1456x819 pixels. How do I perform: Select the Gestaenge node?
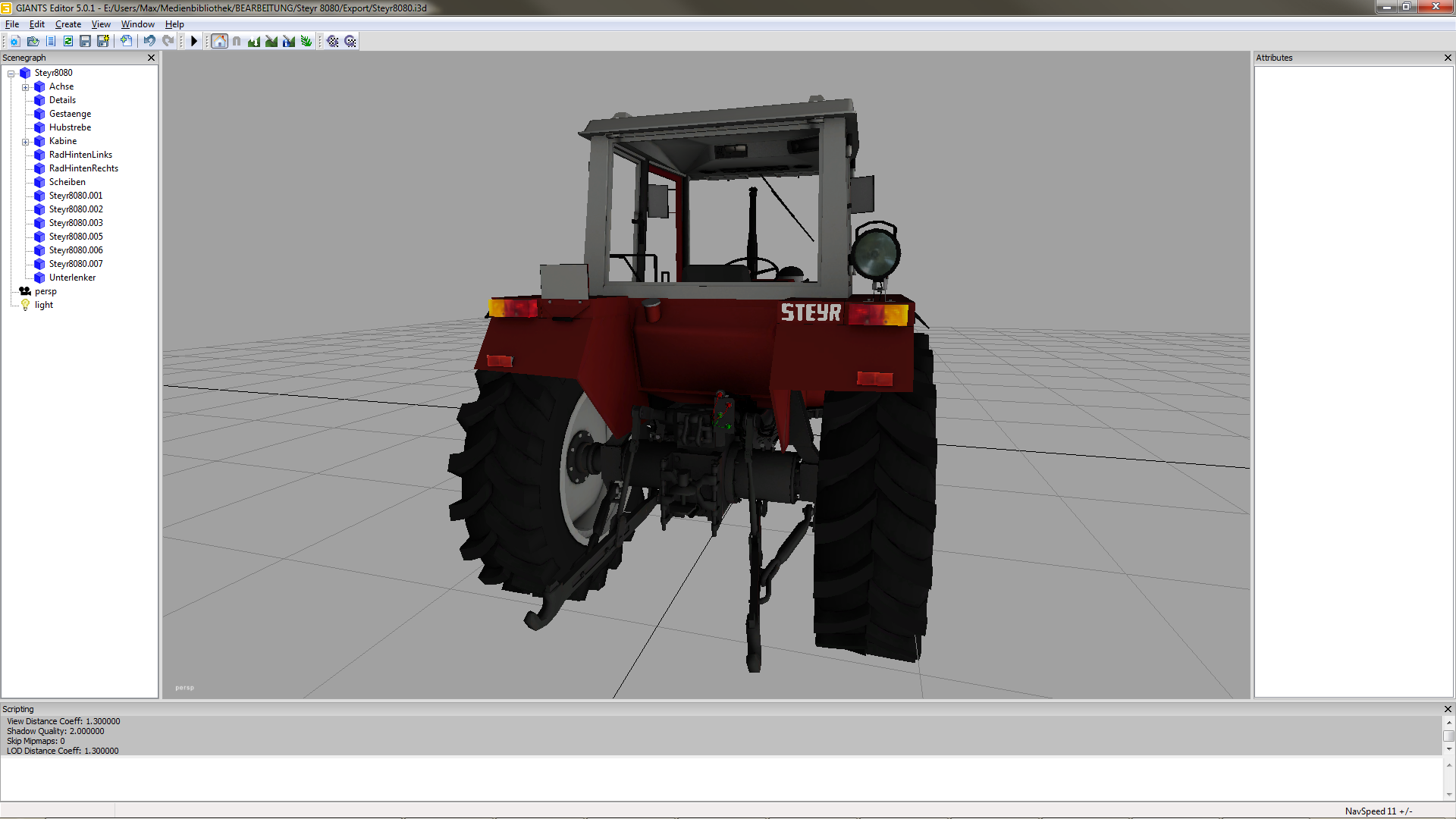click(x=70, y=114)
